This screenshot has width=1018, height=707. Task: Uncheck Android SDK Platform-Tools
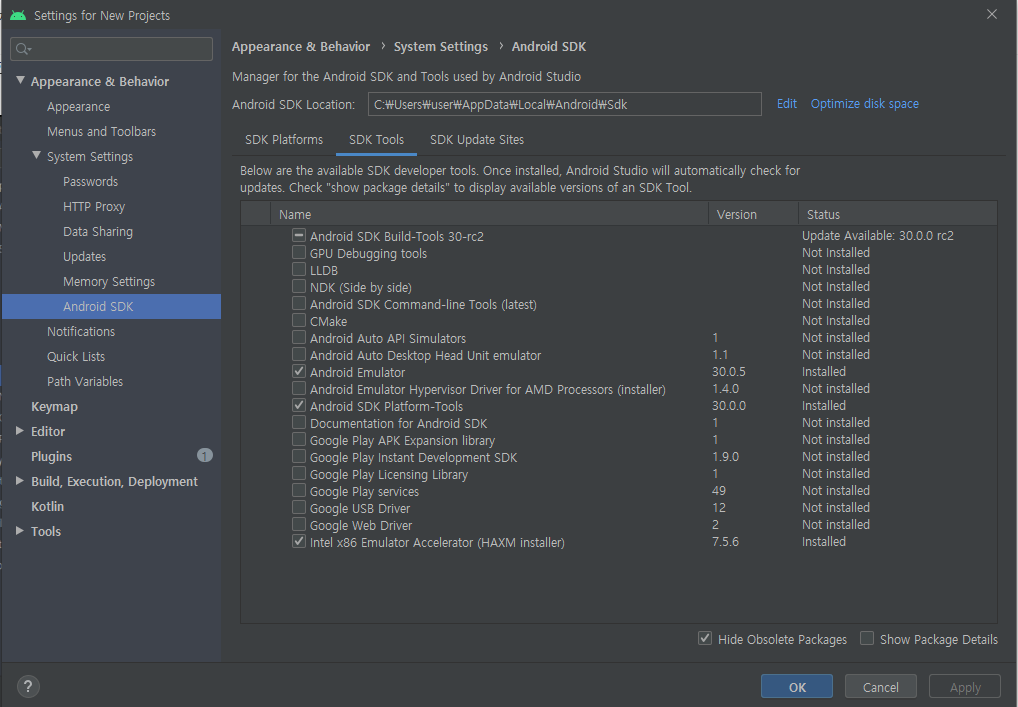click(299, 405)
